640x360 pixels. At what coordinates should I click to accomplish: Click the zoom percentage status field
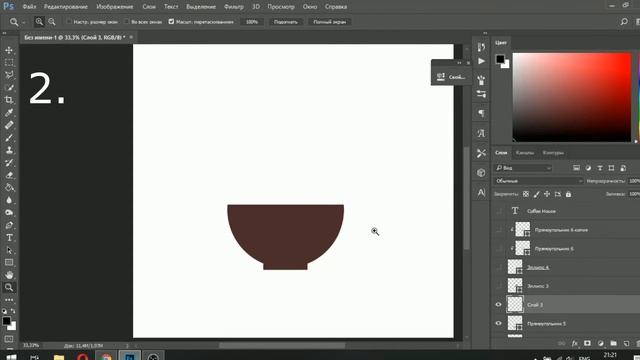click(31, 345)
